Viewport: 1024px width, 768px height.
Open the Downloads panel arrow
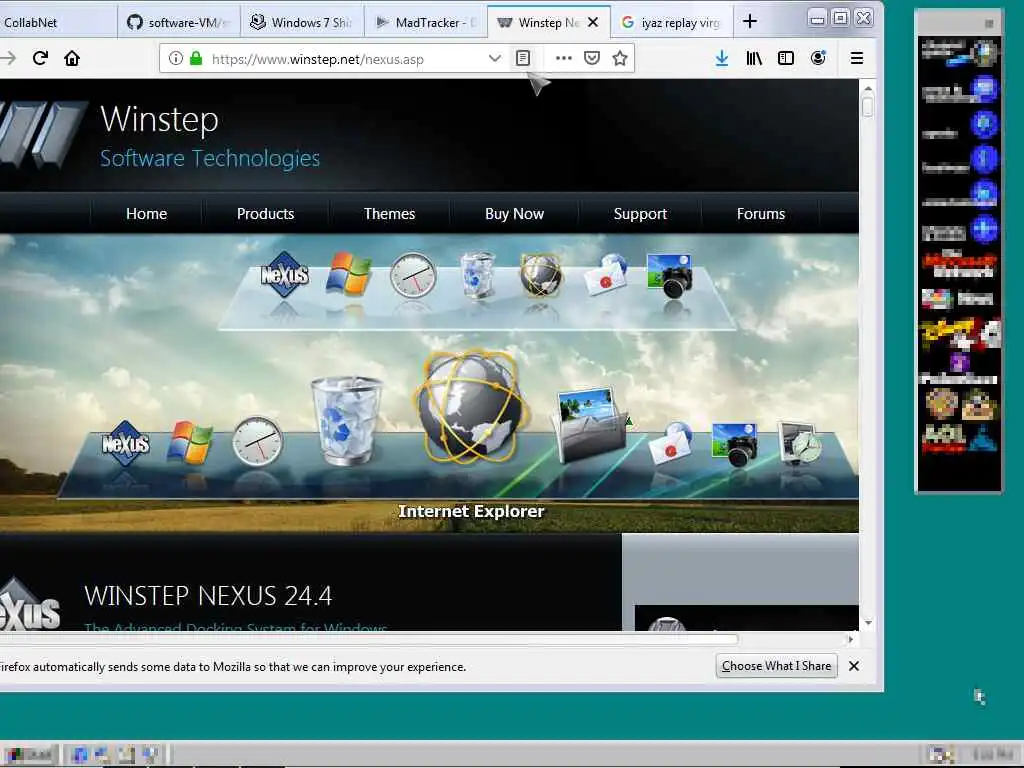click(722, 58)
